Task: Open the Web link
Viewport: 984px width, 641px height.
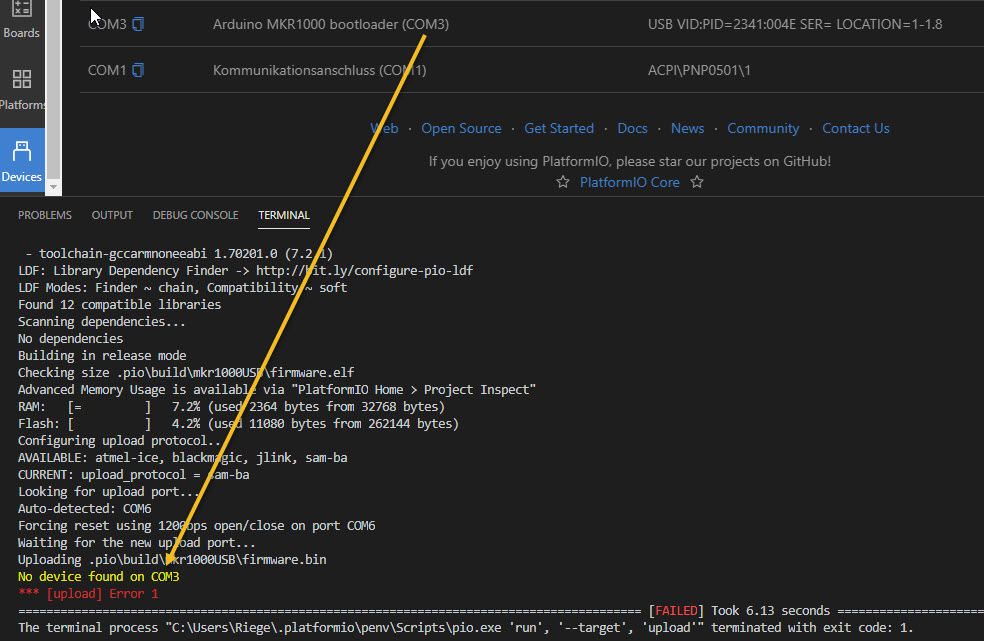Action: (384, 128)
